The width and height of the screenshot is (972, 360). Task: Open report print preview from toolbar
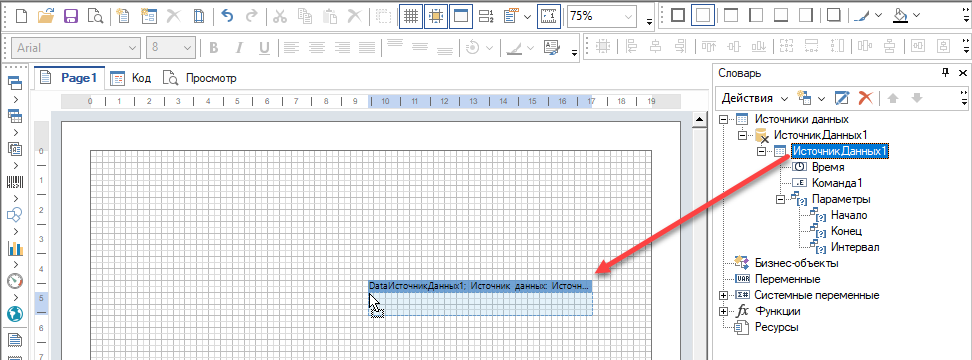(95, 16)
